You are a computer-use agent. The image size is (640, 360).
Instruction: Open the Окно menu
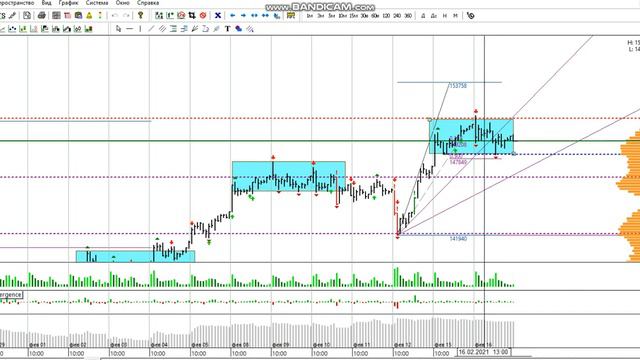click(122, 3)
